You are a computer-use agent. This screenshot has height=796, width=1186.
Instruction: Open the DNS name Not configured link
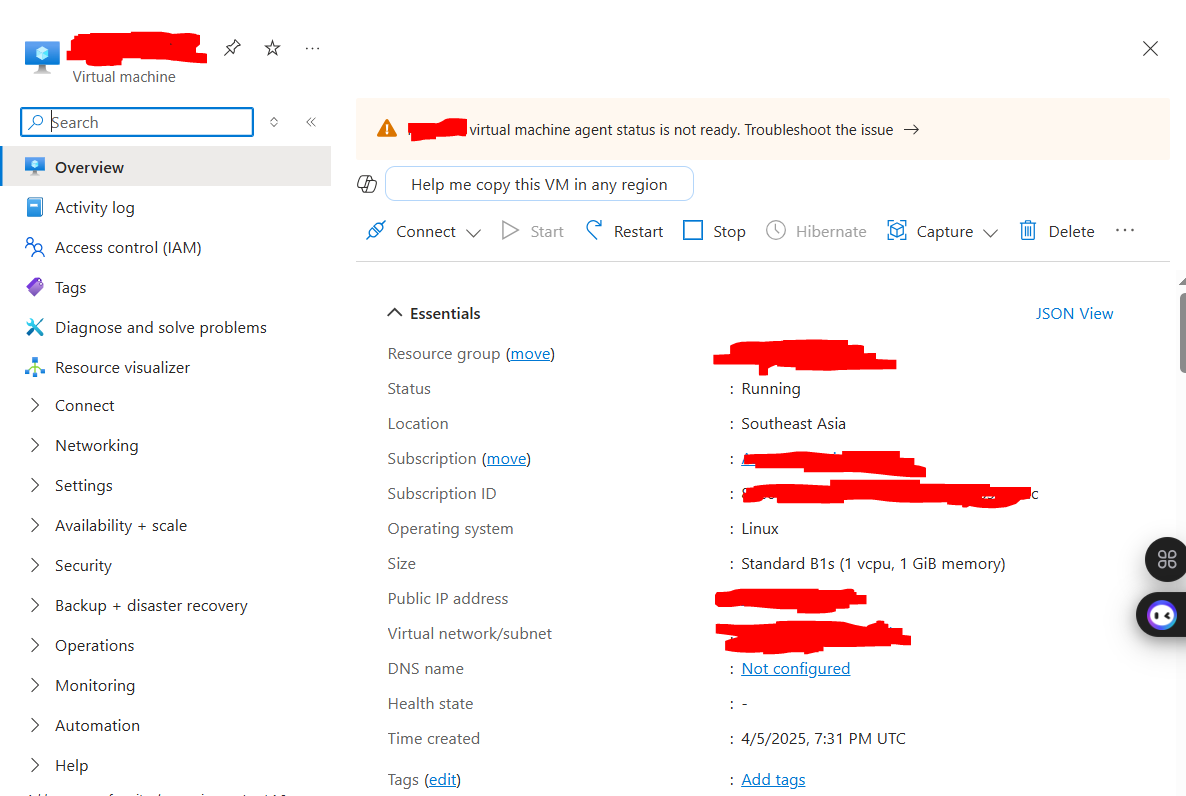[x=796, y=669]
